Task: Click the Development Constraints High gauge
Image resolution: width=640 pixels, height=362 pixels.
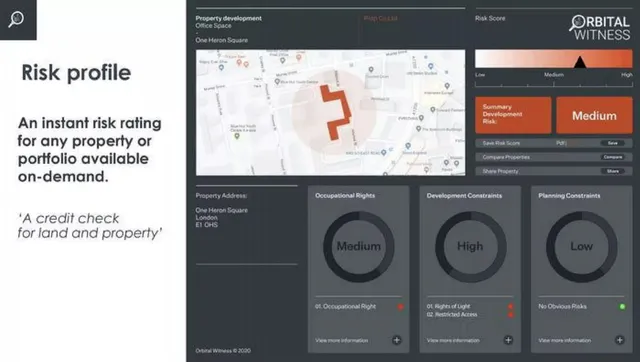Action: click(x=470, y=247)
